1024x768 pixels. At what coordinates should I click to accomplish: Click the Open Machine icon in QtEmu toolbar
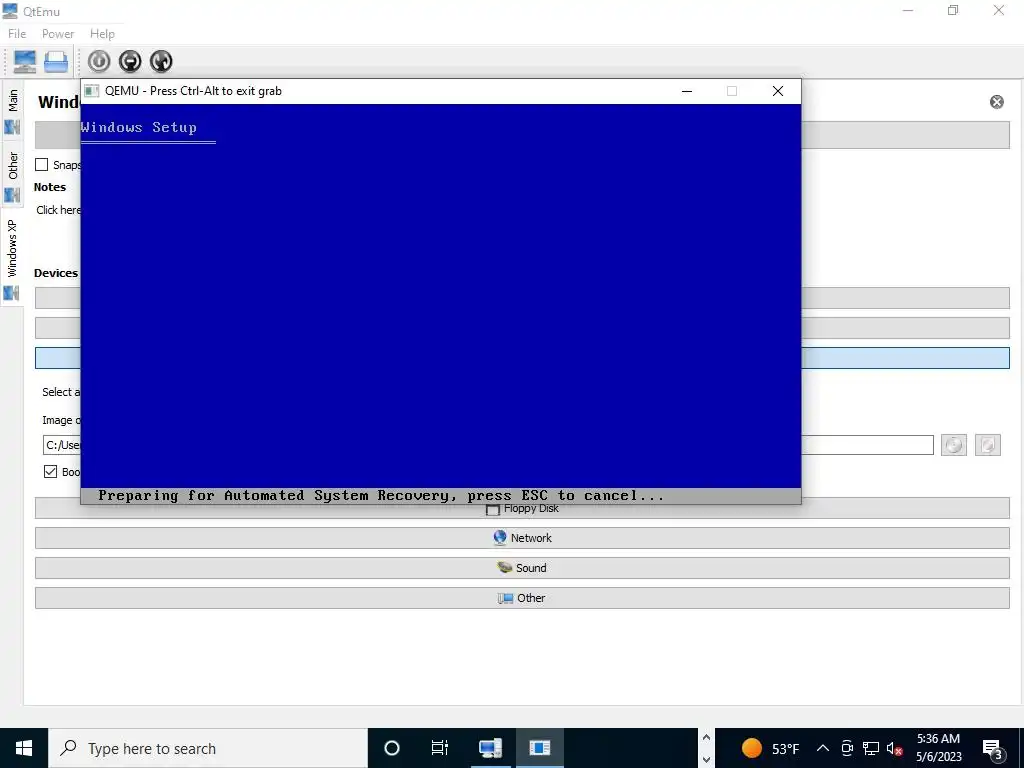tap(56, 61)
